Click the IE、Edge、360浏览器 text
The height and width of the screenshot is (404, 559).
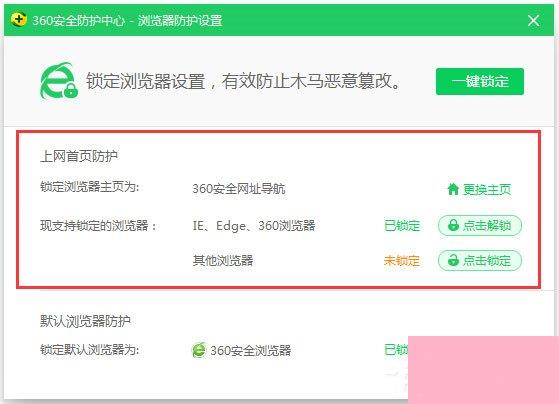[x=254, y=225]
